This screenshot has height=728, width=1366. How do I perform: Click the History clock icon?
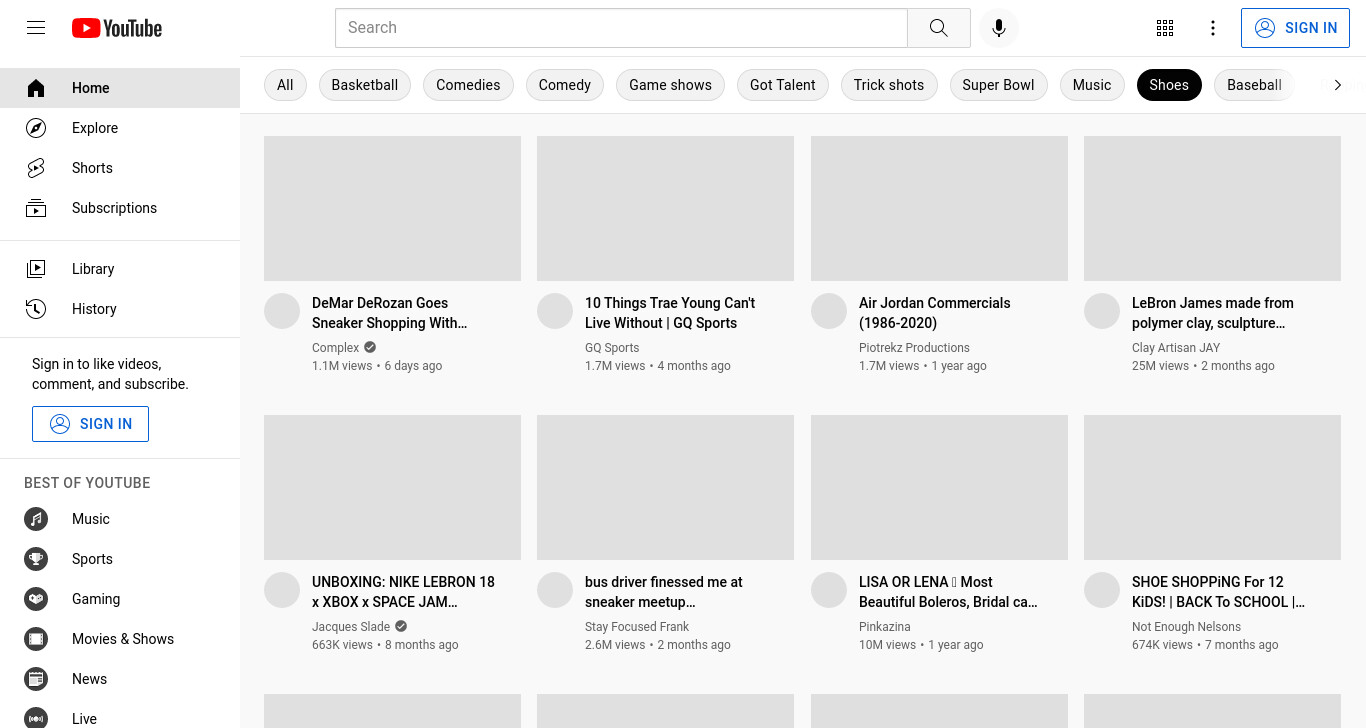(x=36, y=309)
